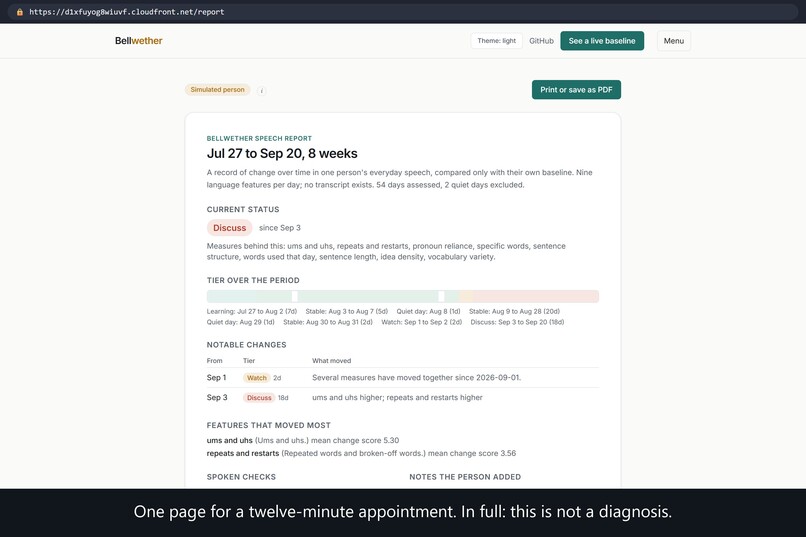Click the 'Sep 1' date cell
The height and width of the screenshot is (537, 806).
point(216,377)
